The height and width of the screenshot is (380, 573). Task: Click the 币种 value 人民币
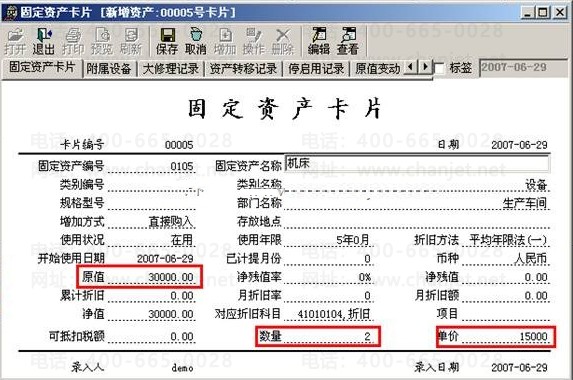pos(530,259)
